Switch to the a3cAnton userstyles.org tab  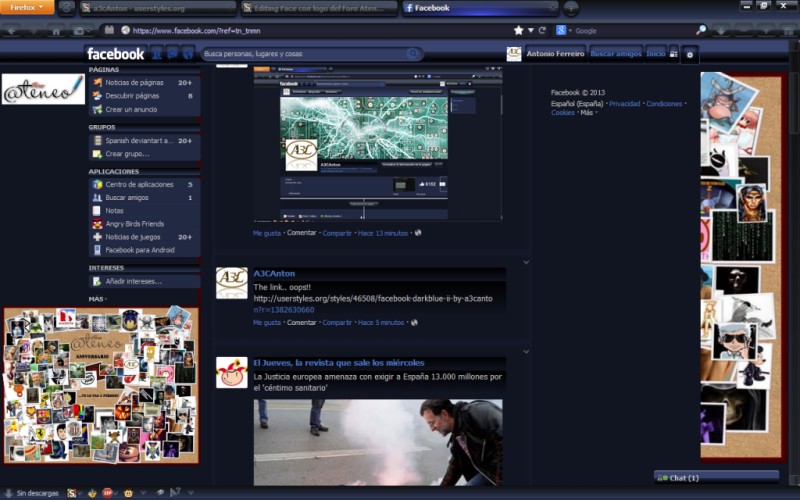(x=158, y=8)
